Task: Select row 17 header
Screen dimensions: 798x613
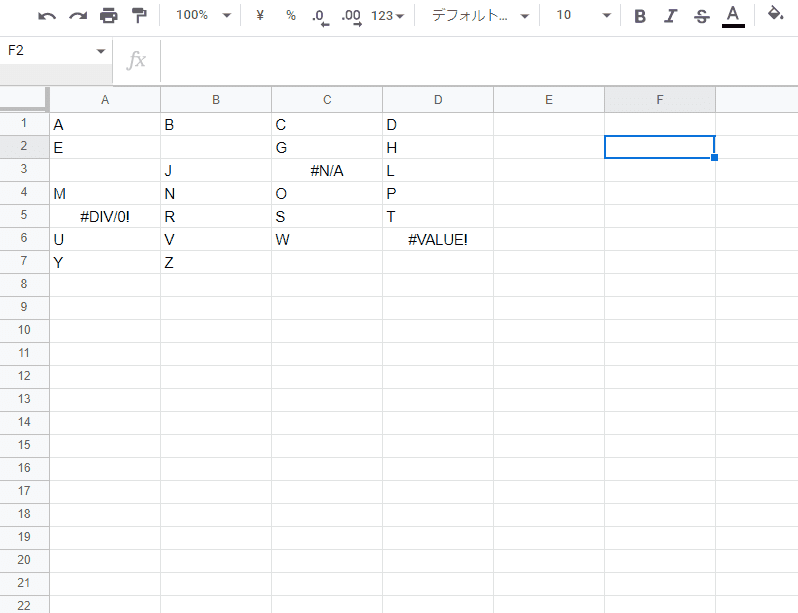Action: coord(24,492)
